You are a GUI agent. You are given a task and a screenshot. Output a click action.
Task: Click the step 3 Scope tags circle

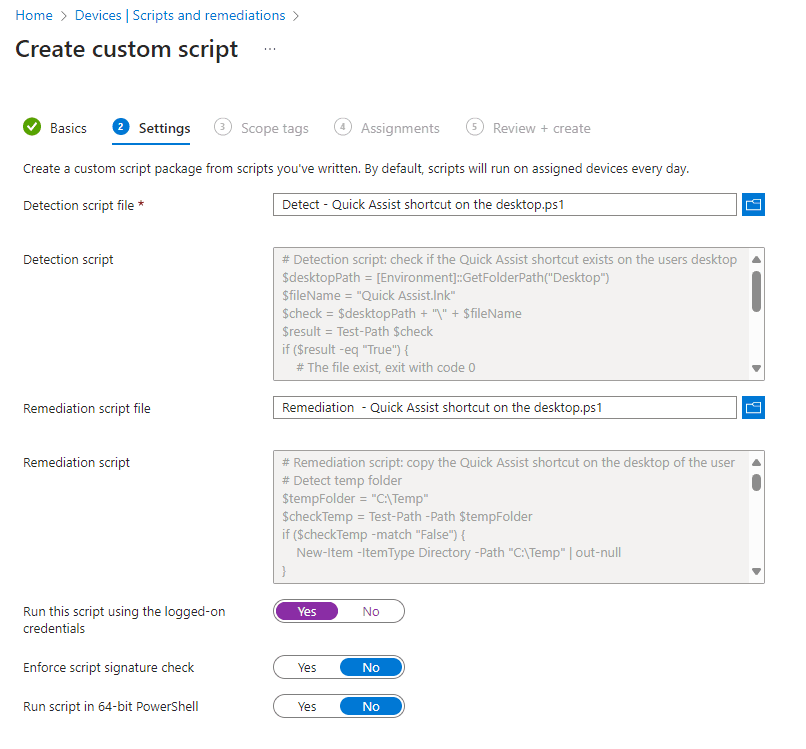tap(223, 127)
